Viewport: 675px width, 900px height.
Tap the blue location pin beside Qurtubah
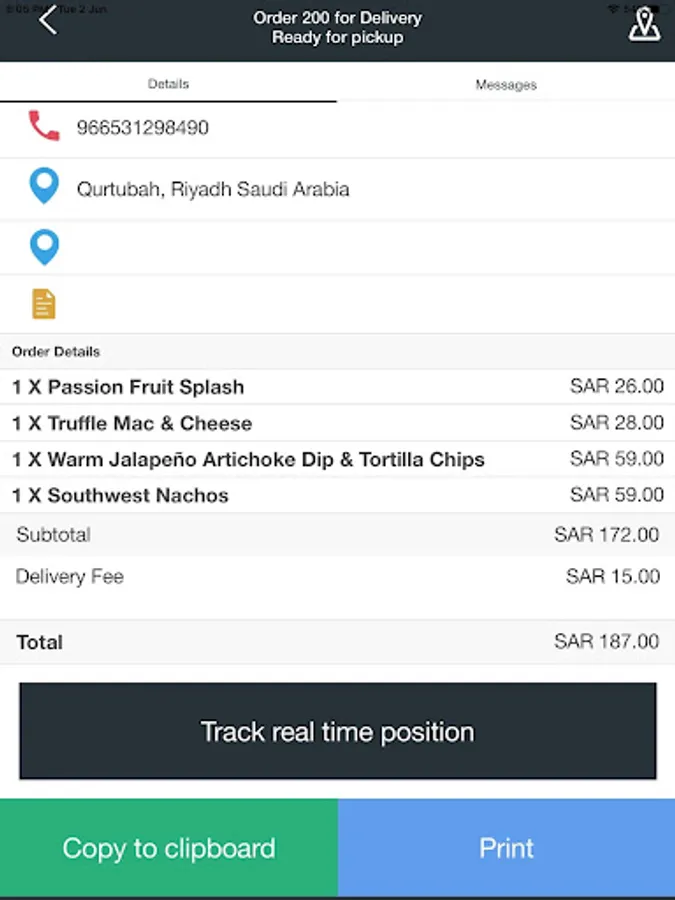[44, 187]
